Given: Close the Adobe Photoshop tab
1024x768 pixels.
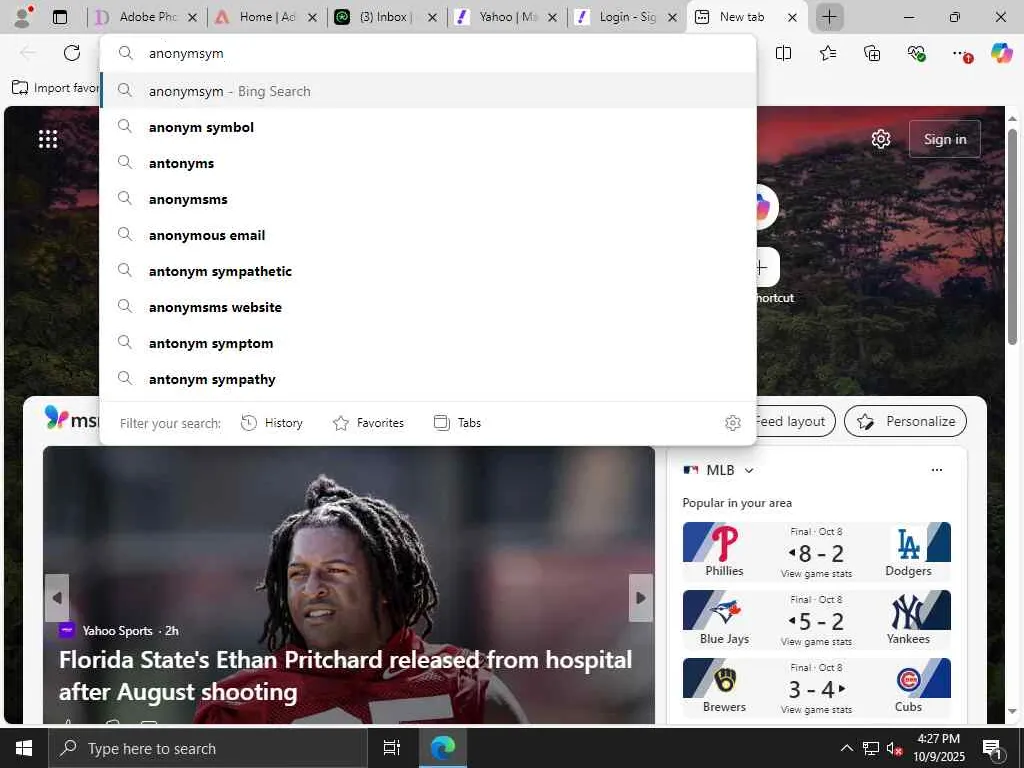Looking at the screenshot, I should point(192,18).
